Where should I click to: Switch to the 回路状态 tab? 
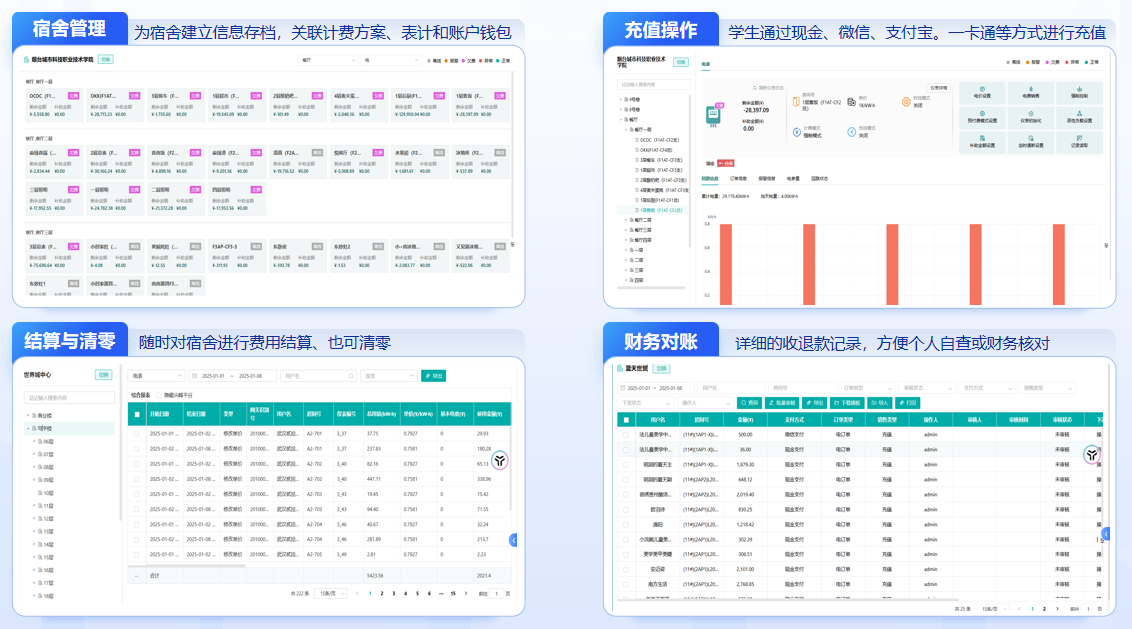[819, 178]
